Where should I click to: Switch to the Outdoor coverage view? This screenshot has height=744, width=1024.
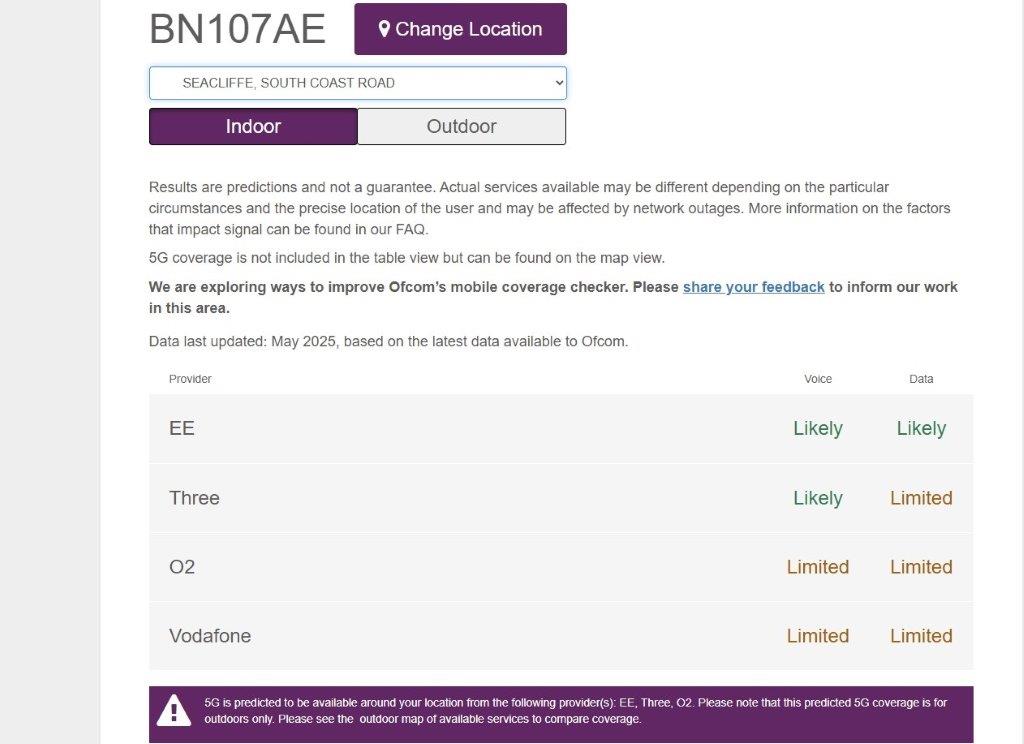click(x=462, y=126)
